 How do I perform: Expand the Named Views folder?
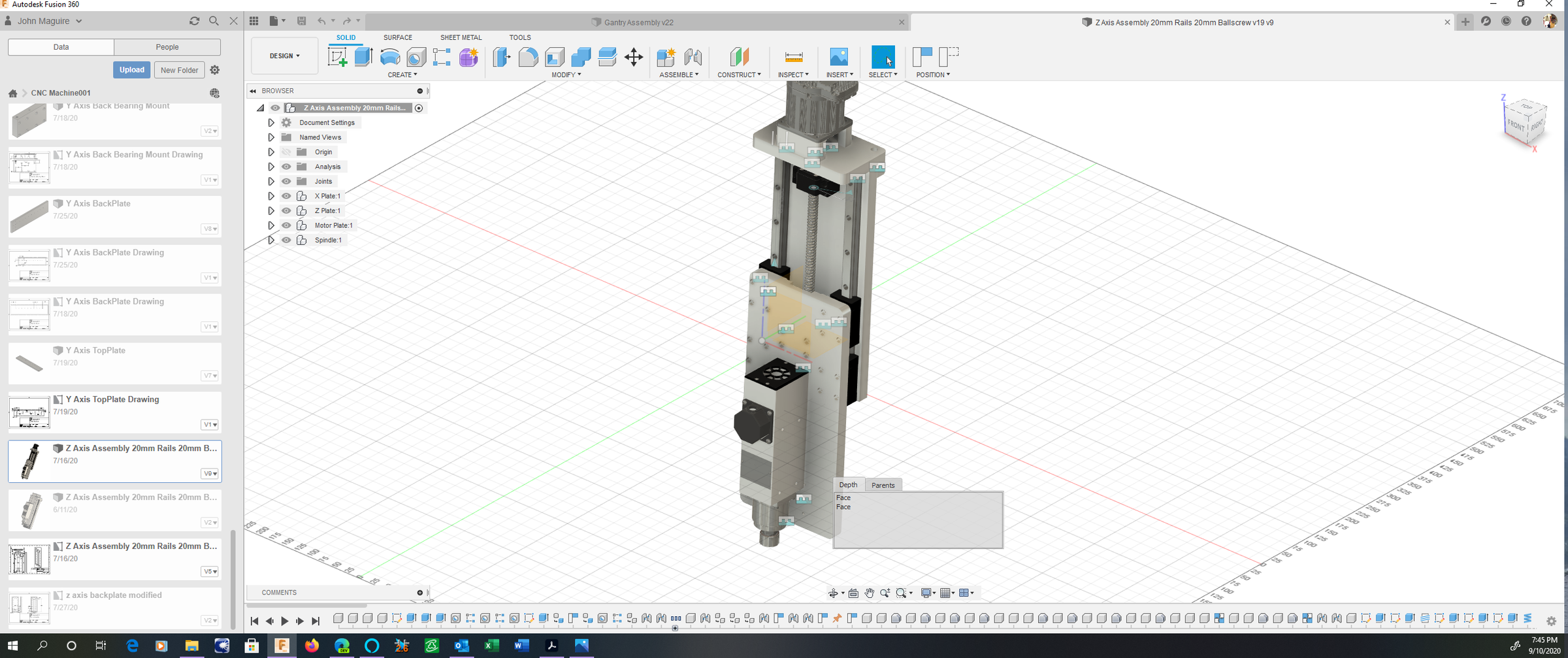click(x=271, y=137)
